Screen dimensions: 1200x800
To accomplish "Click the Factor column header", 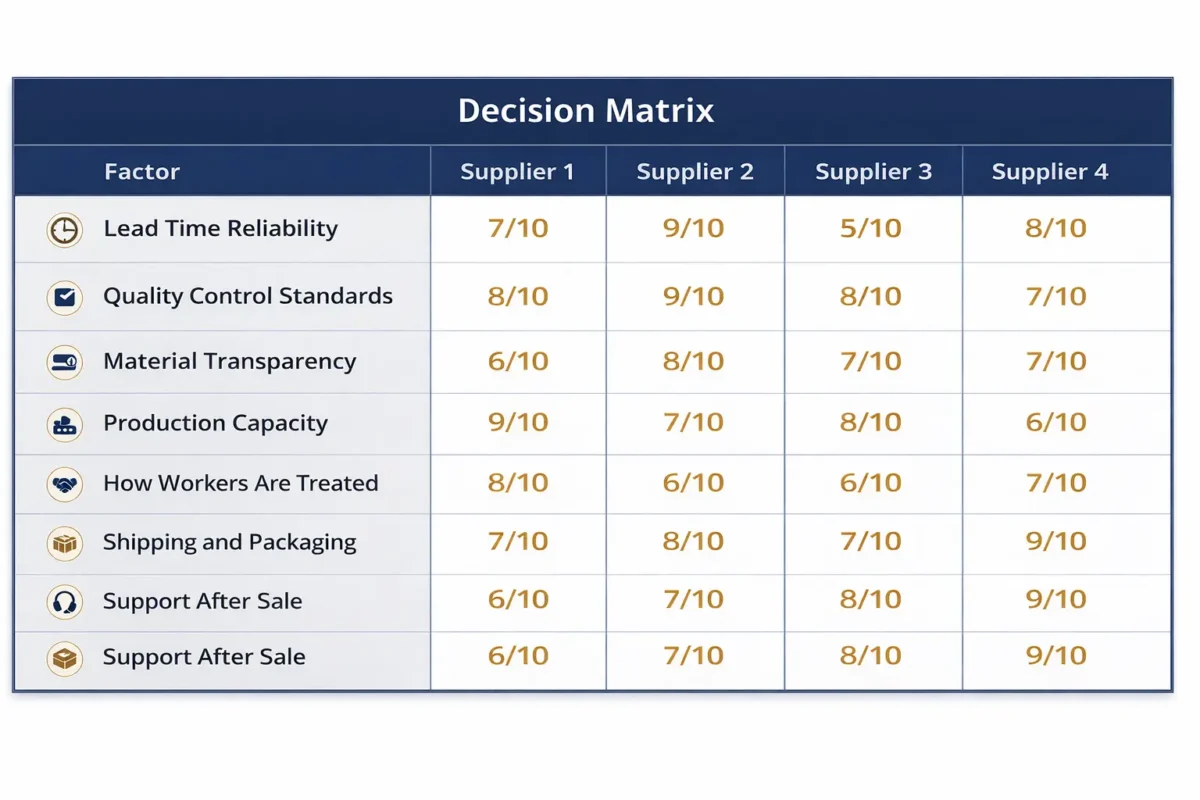I will click(x=142, y=172).
